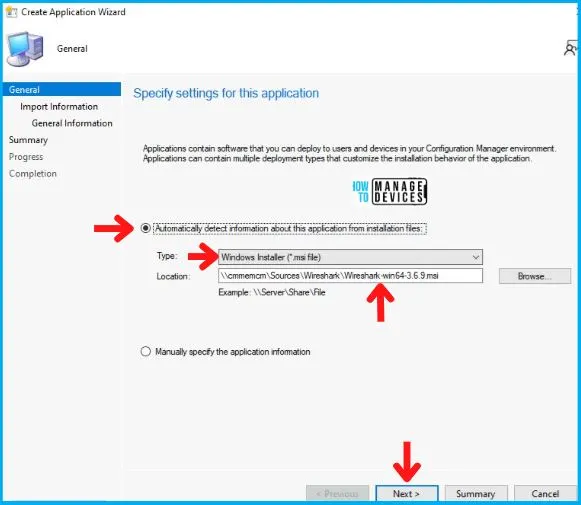Click the computer icon in the wizard header
The width and height of the screenshot is (581, 505).
25,49
